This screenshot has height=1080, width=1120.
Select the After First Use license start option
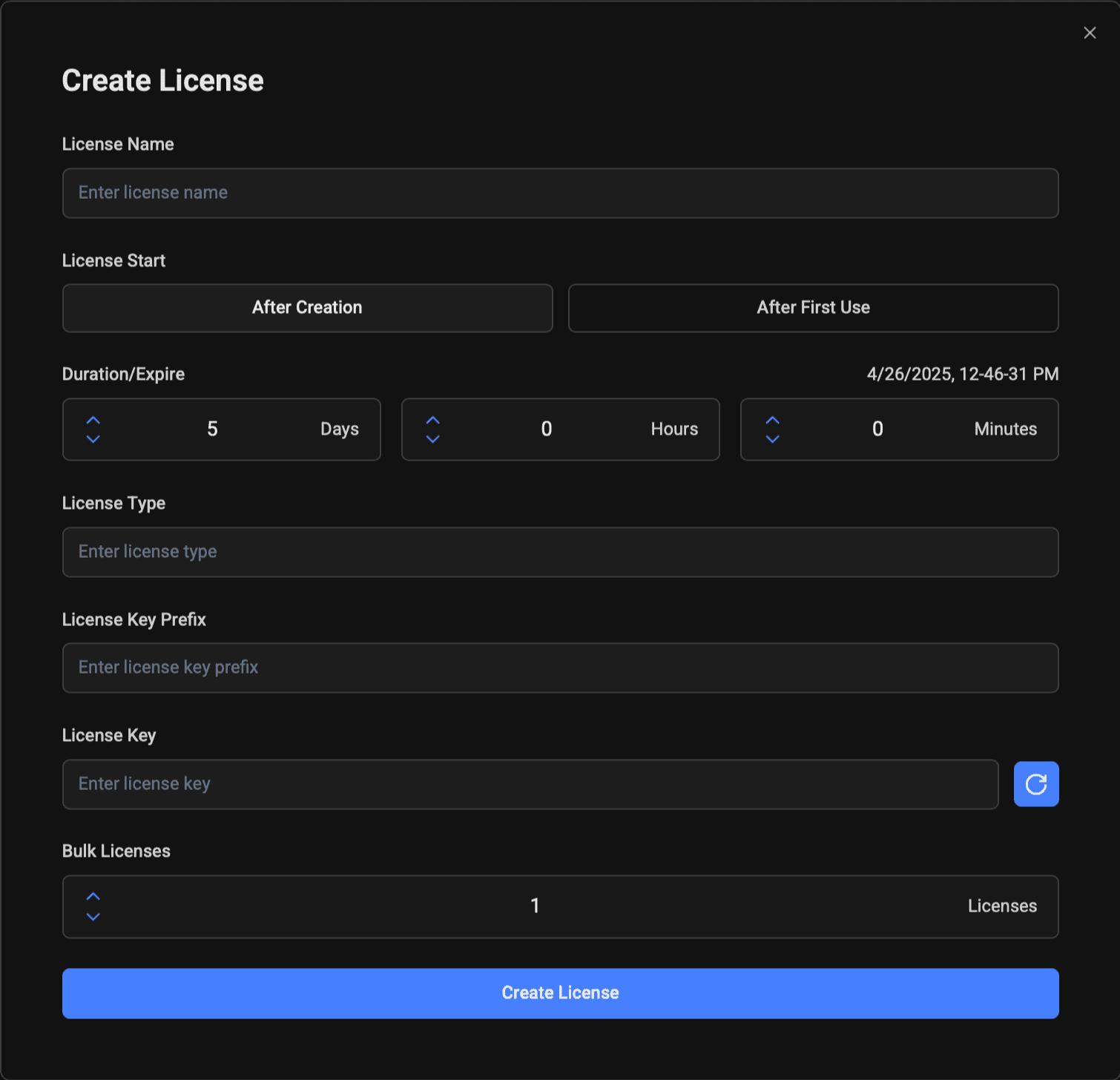coord(813,308)
